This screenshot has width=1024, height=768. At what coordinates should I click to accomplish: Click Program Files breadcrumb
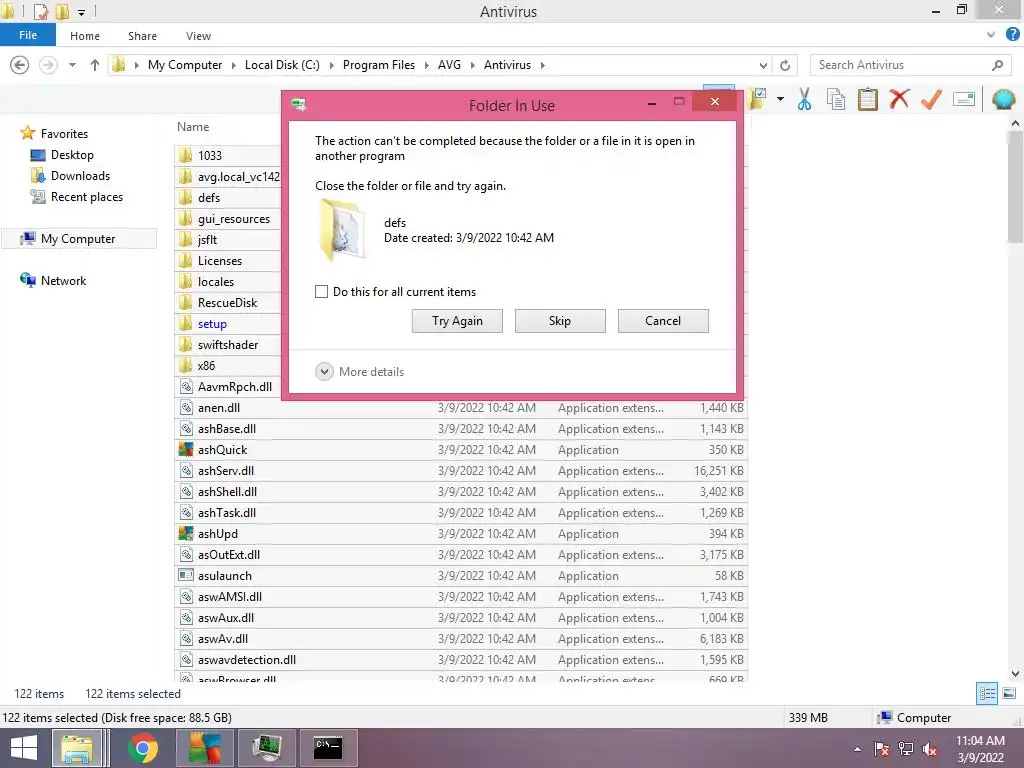(x=379, y=65)
